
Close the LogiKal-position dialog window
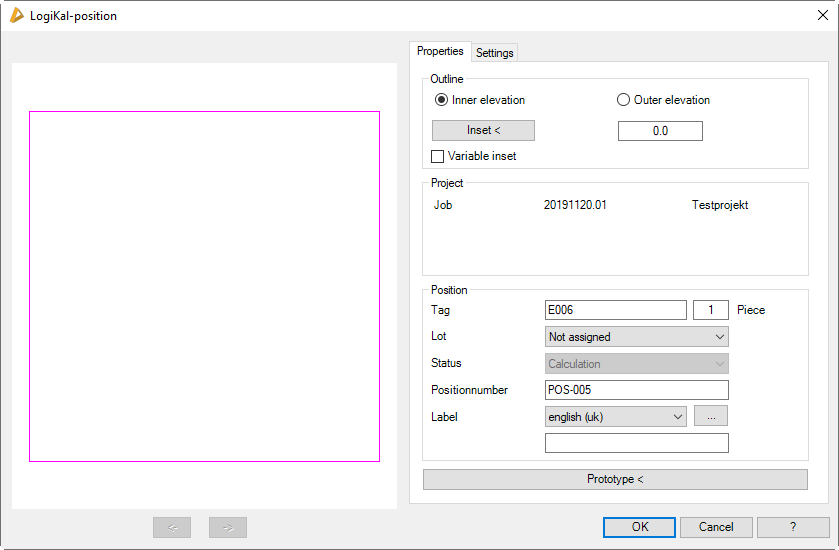point(822,15)
